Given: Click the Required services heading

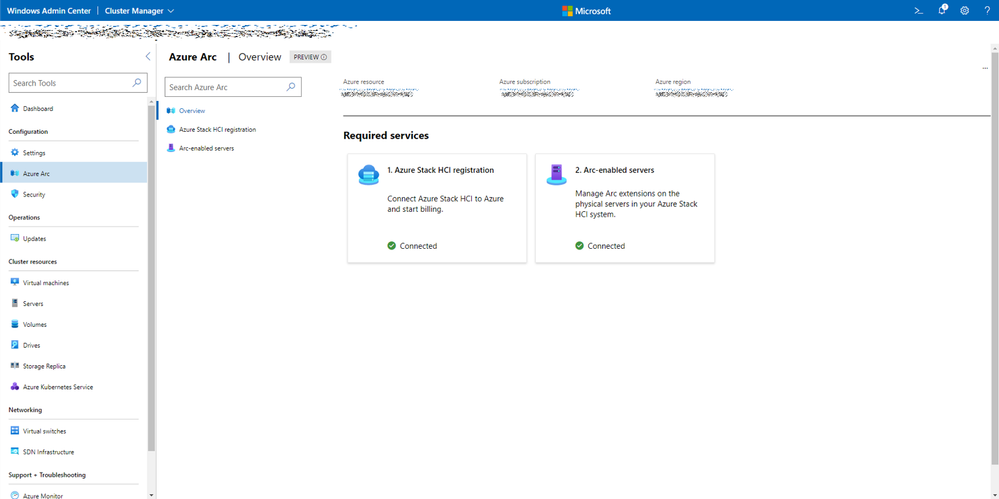Looking at the screenshot, I should (x=385, y=135).
